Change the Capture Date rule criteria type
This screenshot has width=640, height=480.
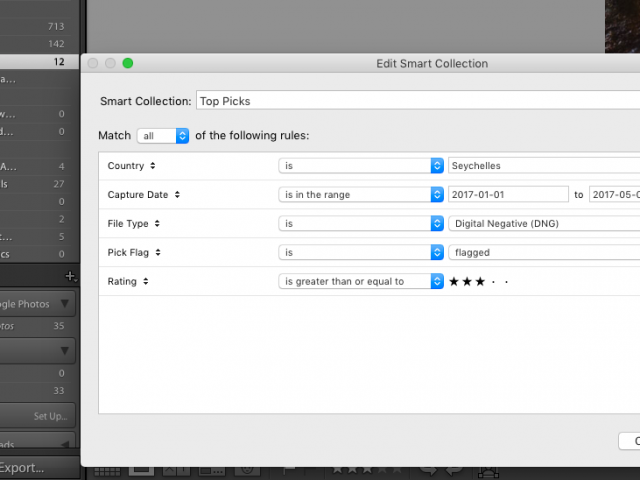click(144, 195)
